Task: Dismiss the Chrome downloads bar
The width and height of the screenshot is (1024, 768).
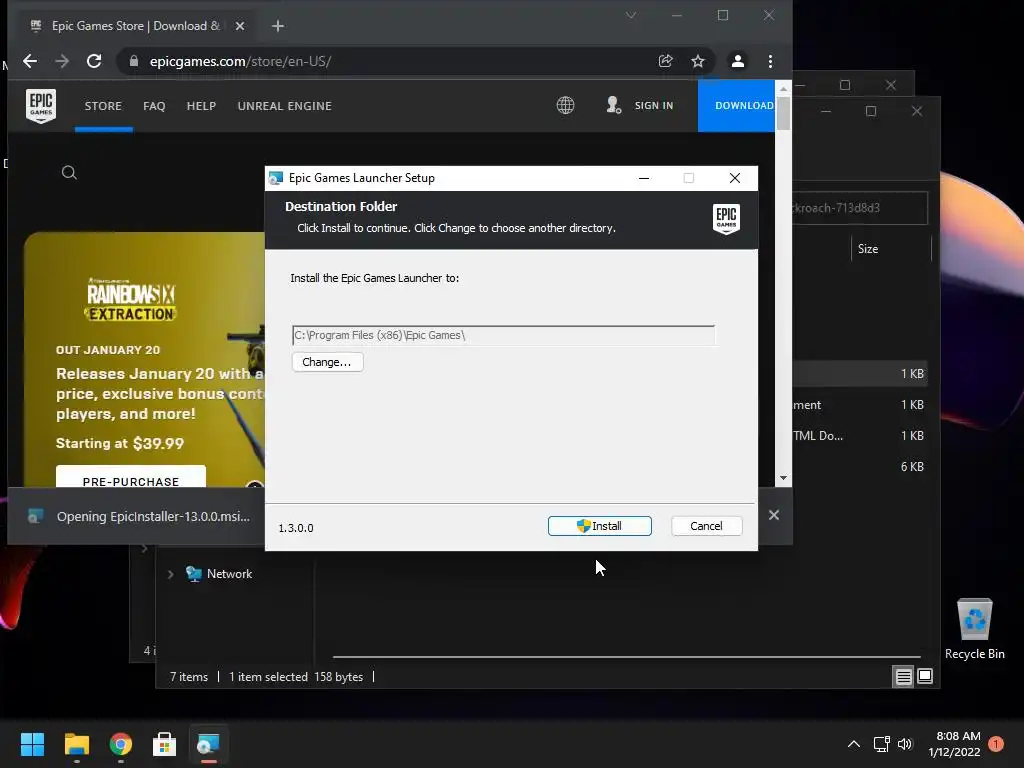Action: click(x=774, y=515)
